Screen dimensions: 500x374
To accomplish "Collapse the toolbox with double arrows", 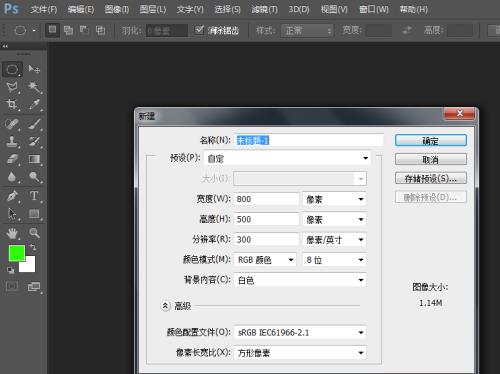I will 5,46.
